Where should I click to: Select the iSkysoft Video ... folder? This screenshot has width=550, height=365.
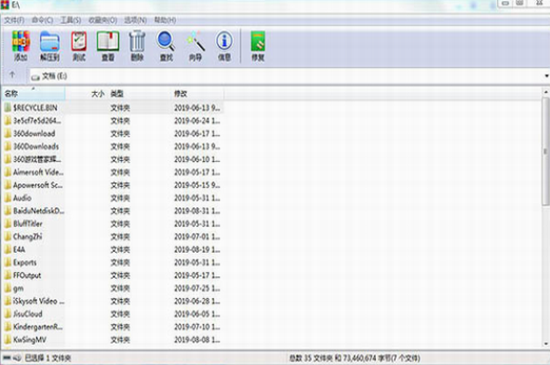pyautogui.click(x=39, y=301)
